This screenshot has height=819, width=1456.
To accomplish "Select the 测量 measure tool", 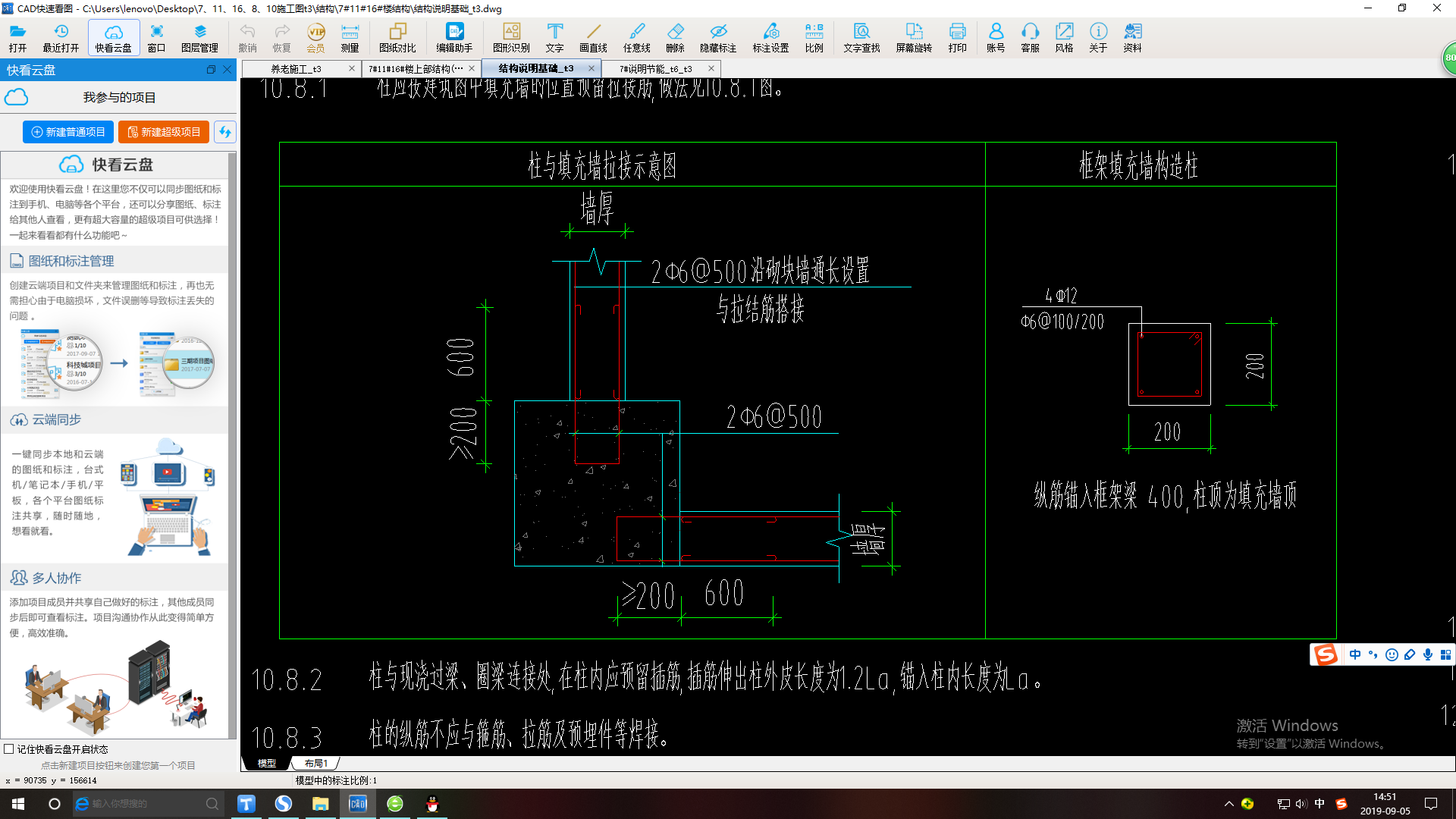I will tap(350, 37).
